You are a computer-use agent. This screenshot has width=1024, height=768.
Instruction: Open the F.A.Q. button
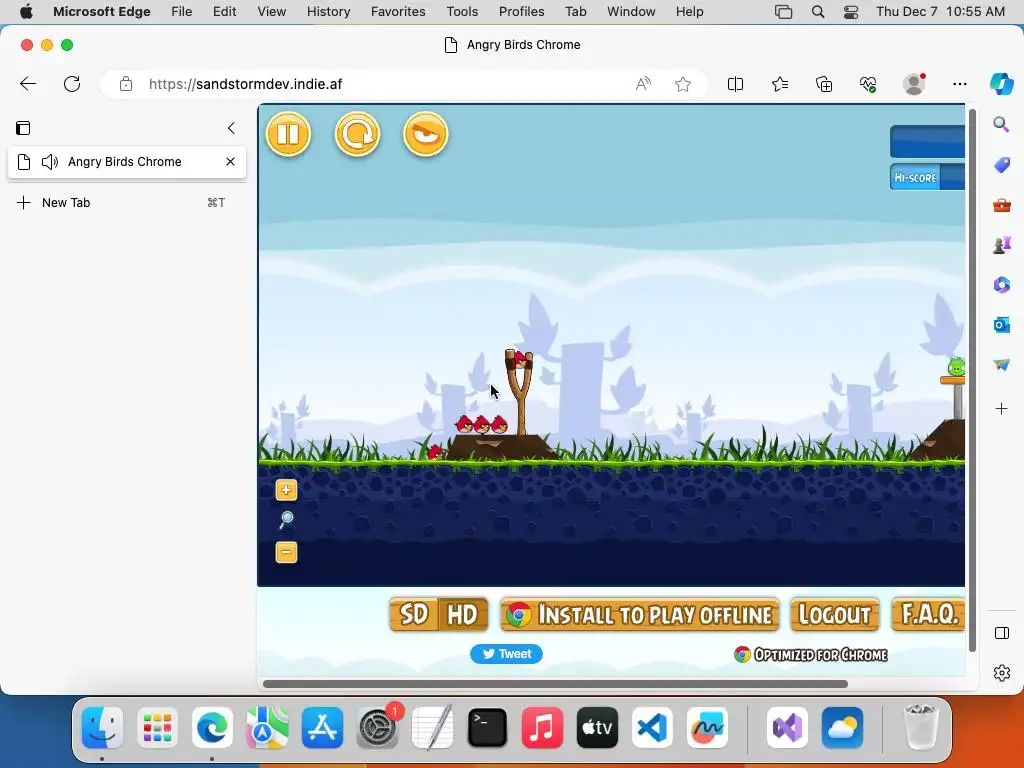(929, 615)
